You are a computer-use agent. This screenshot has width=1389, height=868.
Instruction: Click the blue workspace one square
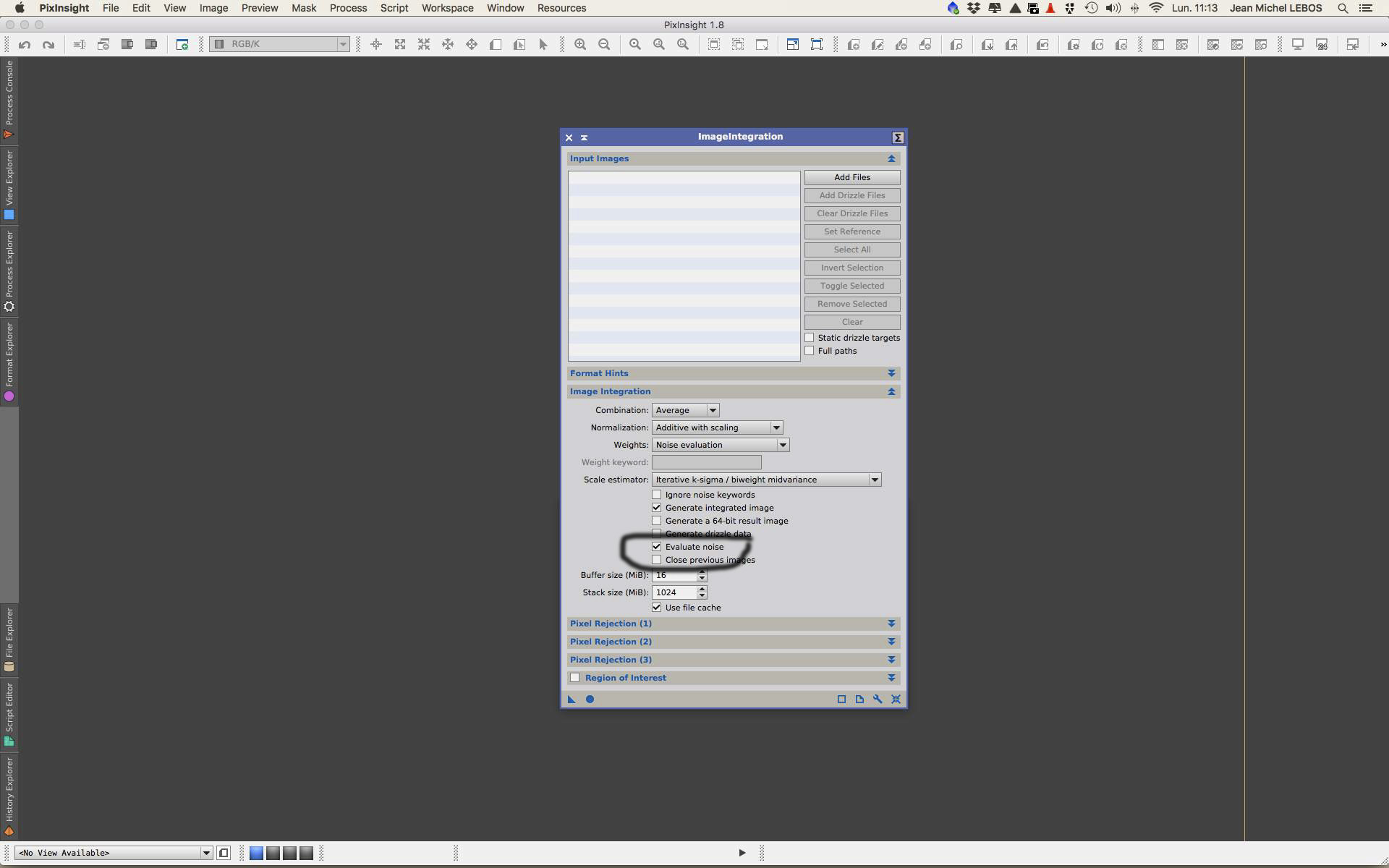(x=256, y=854)
